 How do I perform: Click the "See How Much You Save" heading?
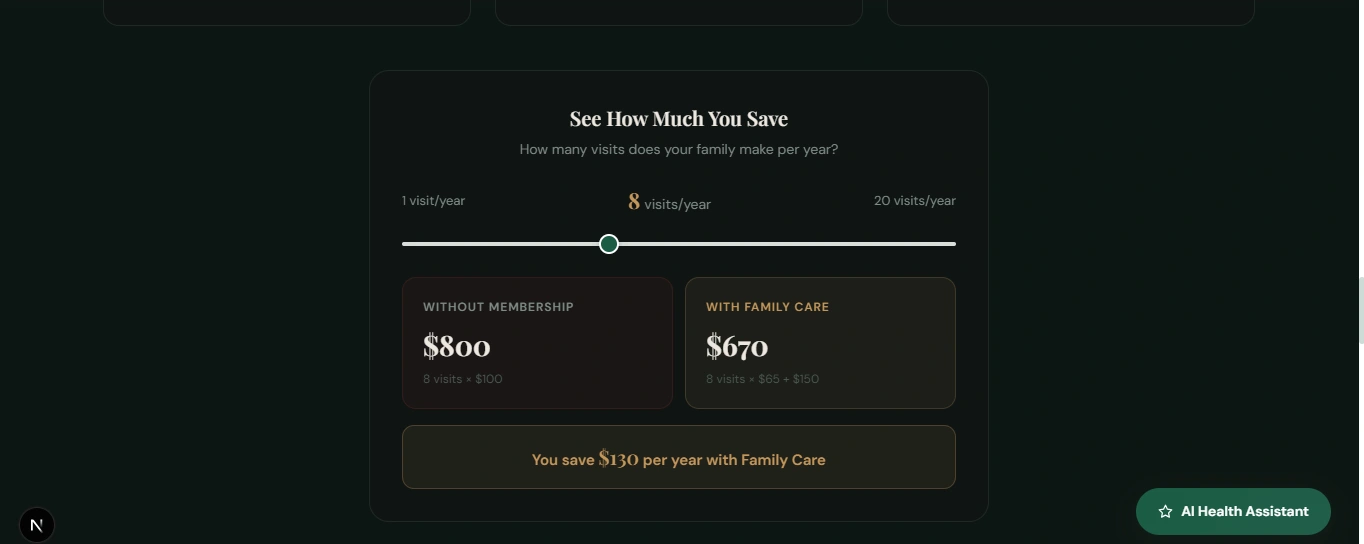[x=678, y=119]
